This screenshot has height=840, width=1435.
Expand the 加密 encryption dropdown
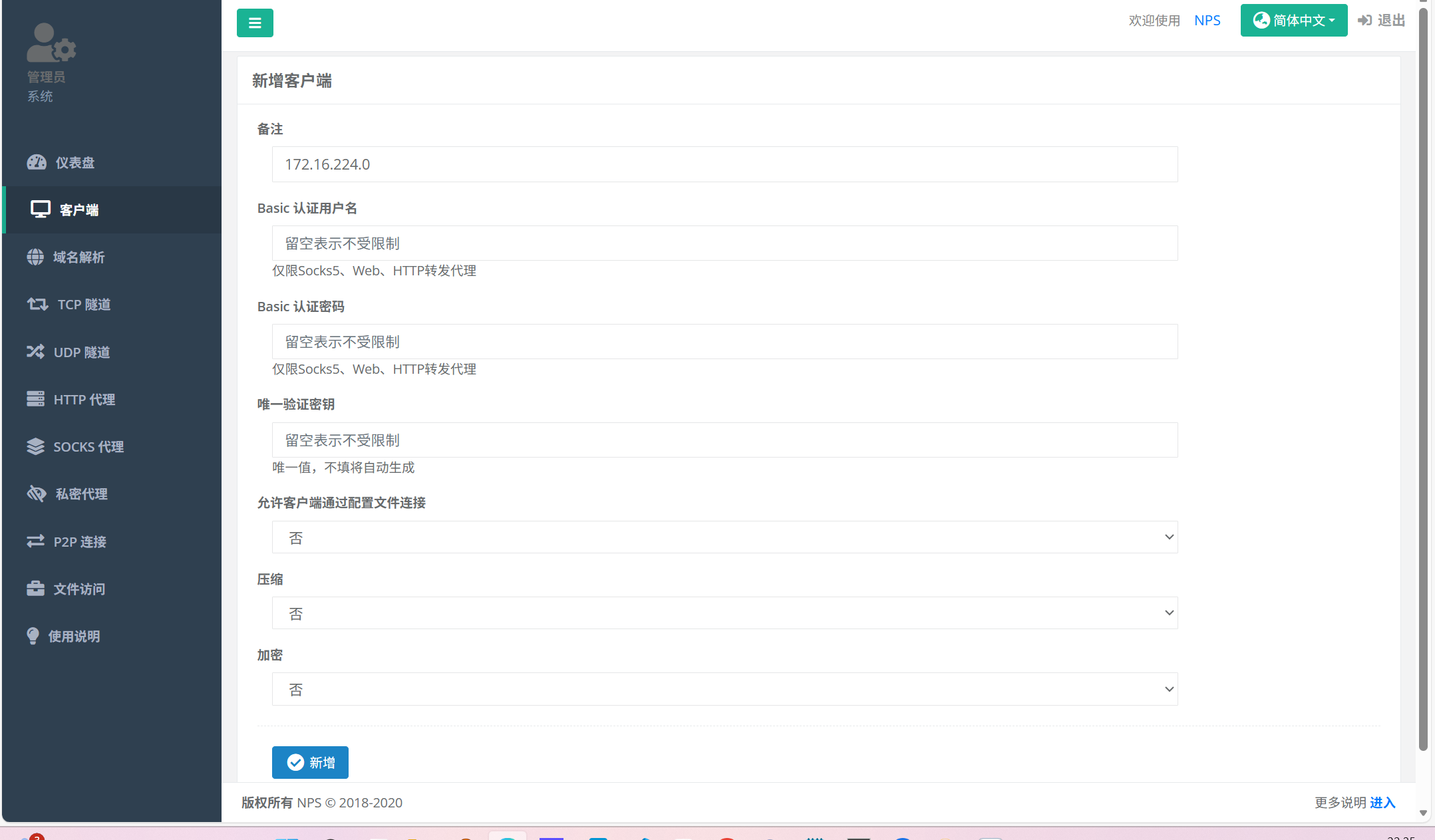tap(724, 689)
